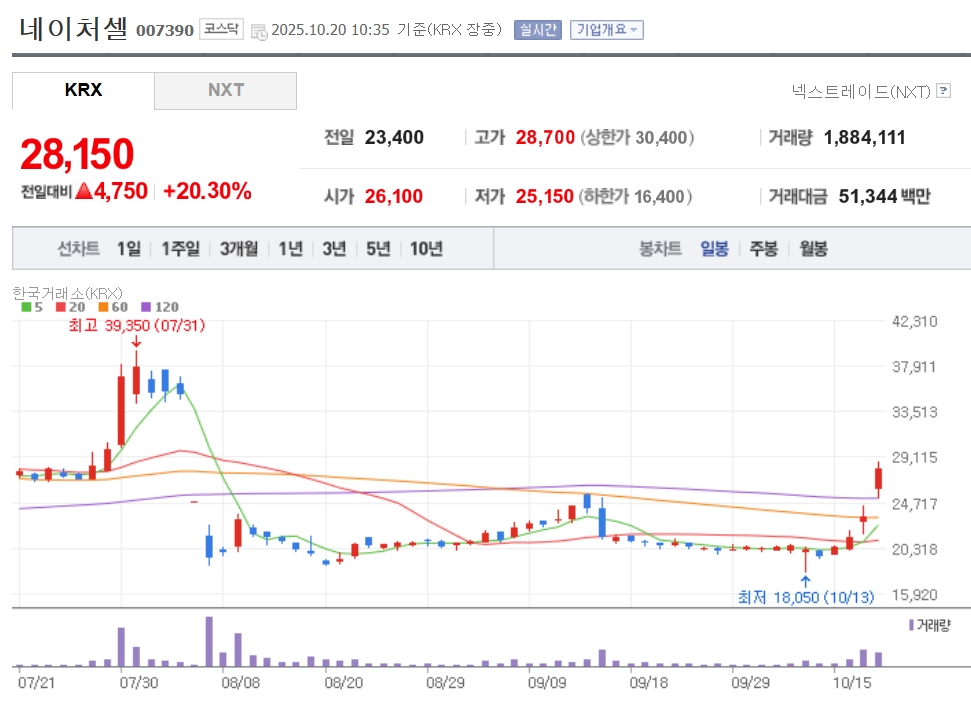
Task: Select the 1일 line chart period
Action: tap(128, 249)
